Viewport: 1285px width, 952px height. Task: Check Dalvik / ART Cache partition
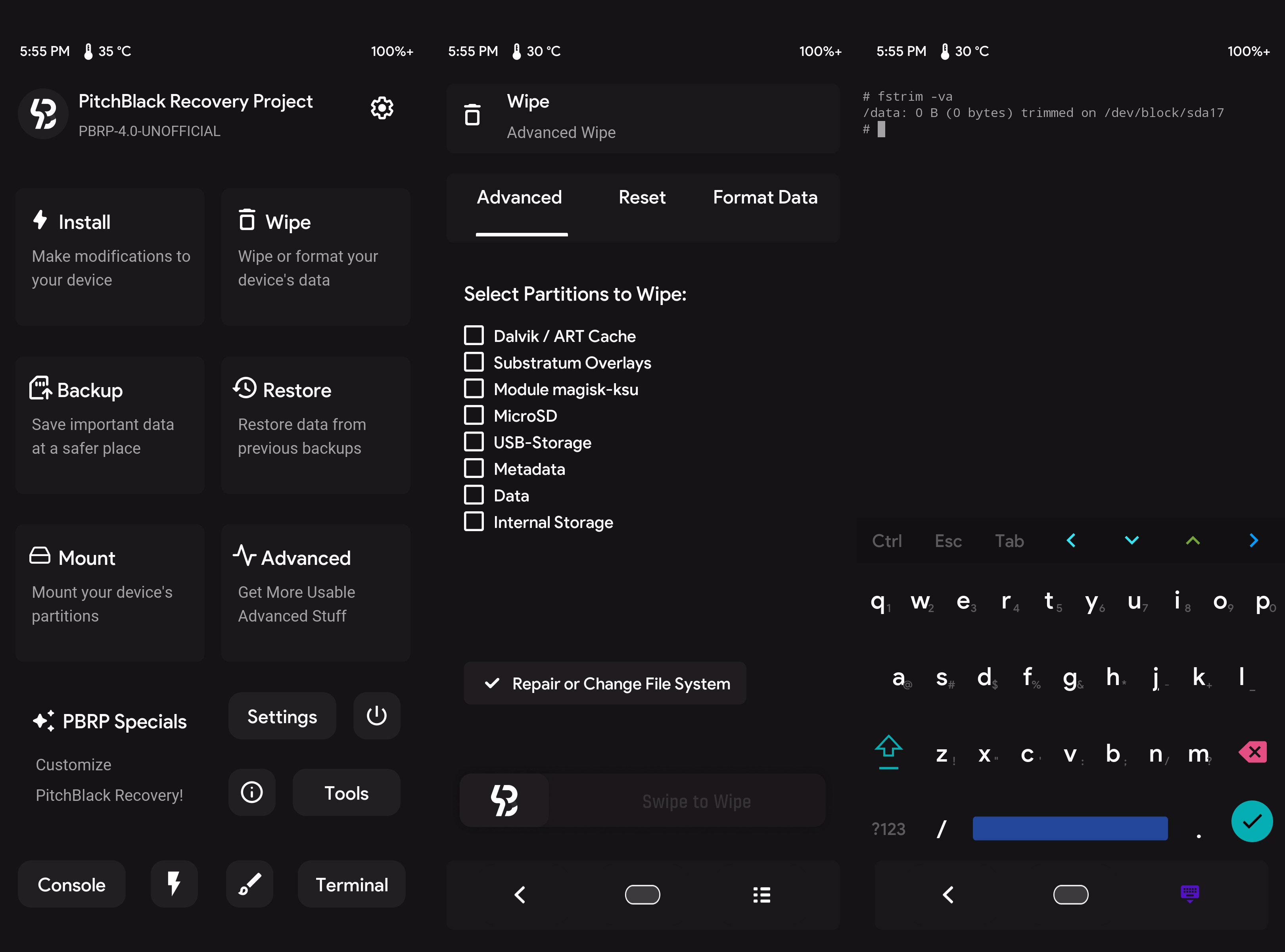(x=474, y=336)
